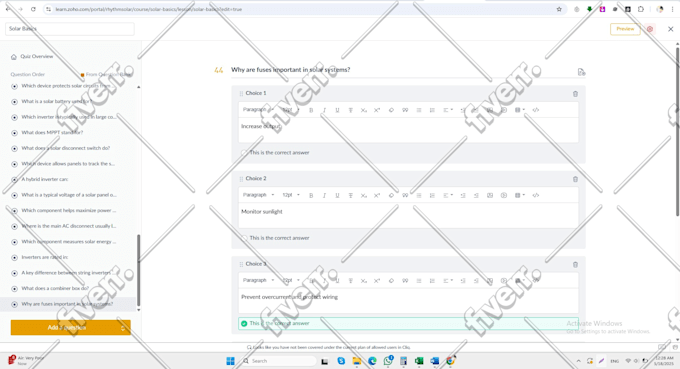Click the main page vertical scrollbar
Image resolution: width=680 pixels, height=369 pixels.
pos(677,131)
